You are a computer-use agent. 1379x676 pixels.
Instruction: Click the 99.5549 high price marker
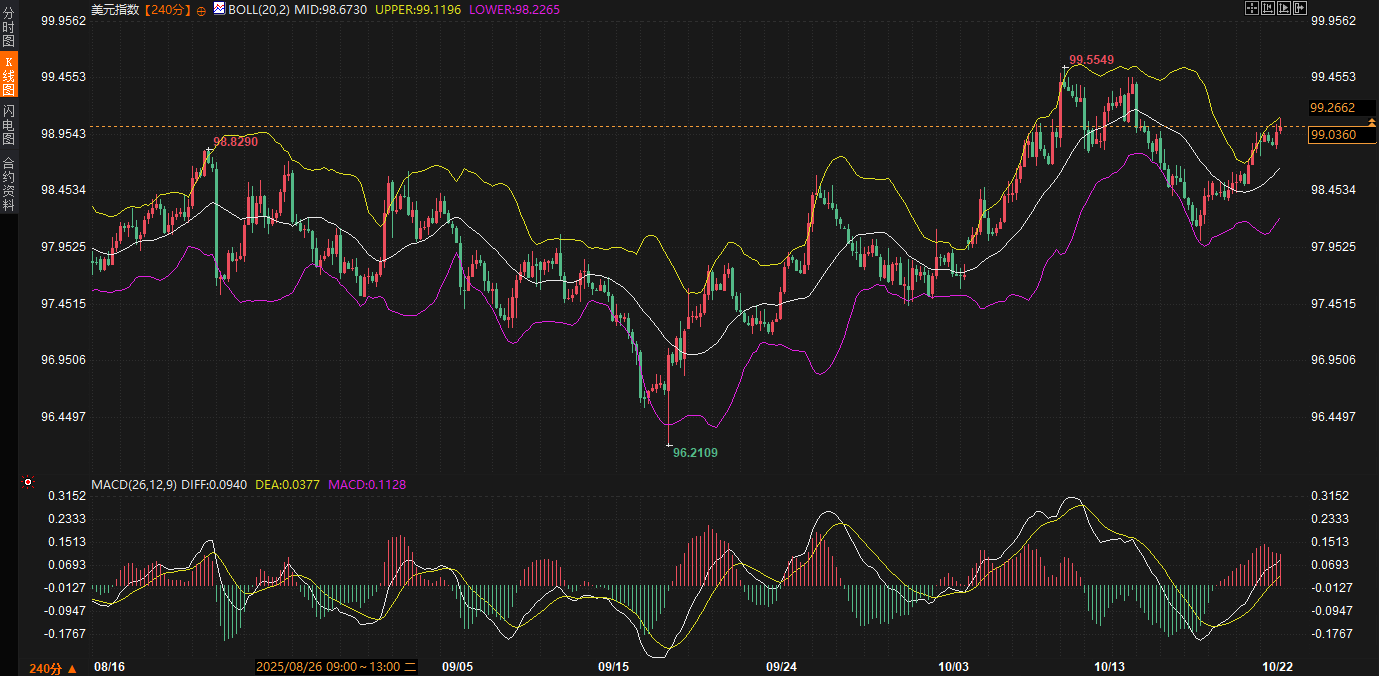[x=1091, y=60]
